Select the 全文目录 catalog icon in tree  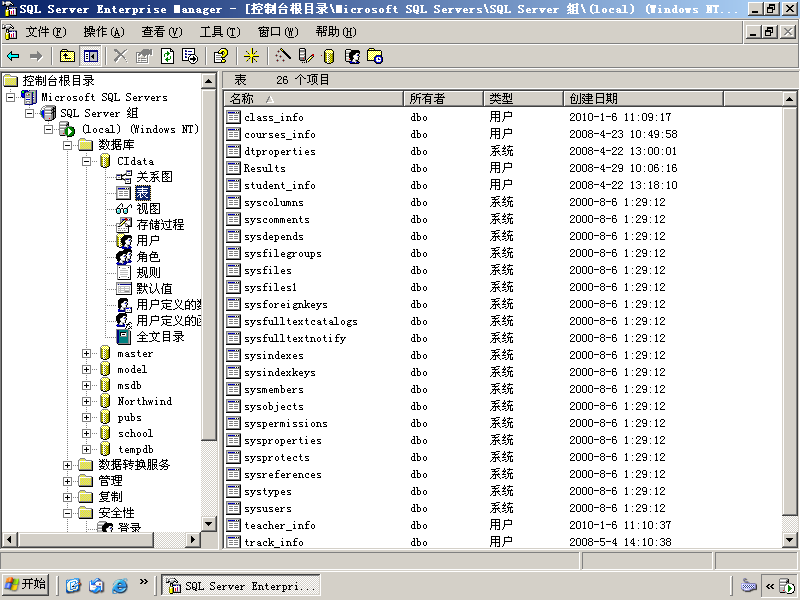point(123,337)
